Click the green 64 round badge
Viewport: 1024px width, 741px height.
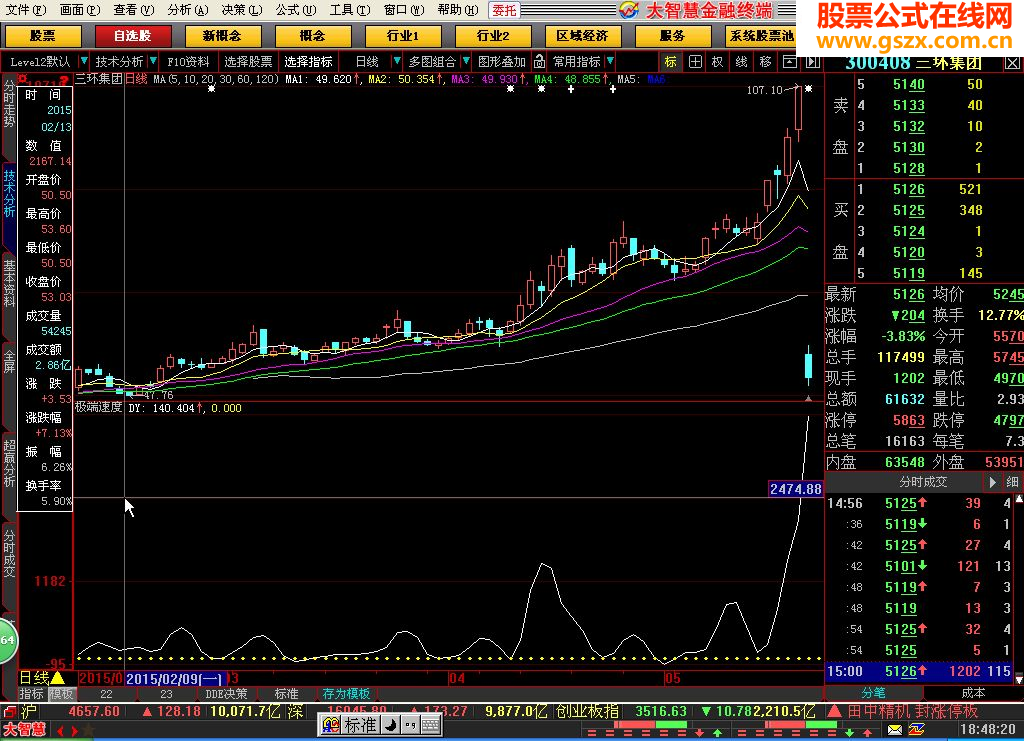click(7, 640)
